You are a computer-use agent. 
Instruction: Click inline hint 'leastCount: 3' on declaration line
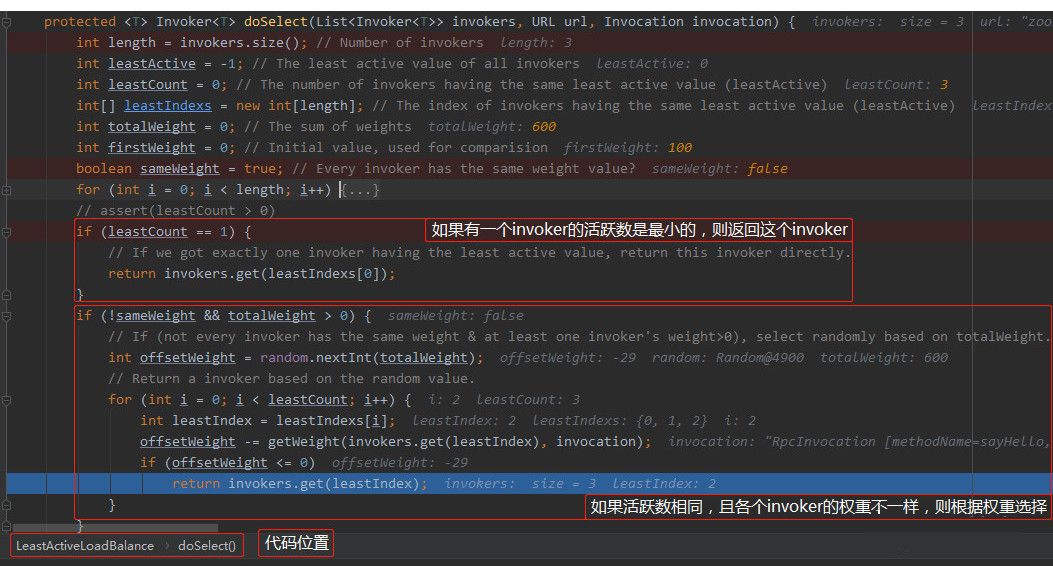[896, 85]
